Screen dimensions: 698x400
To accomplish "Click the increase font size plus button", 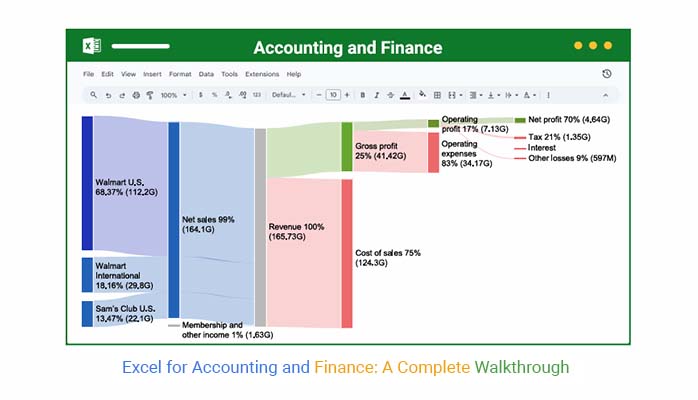I will (x=347, y=95).
